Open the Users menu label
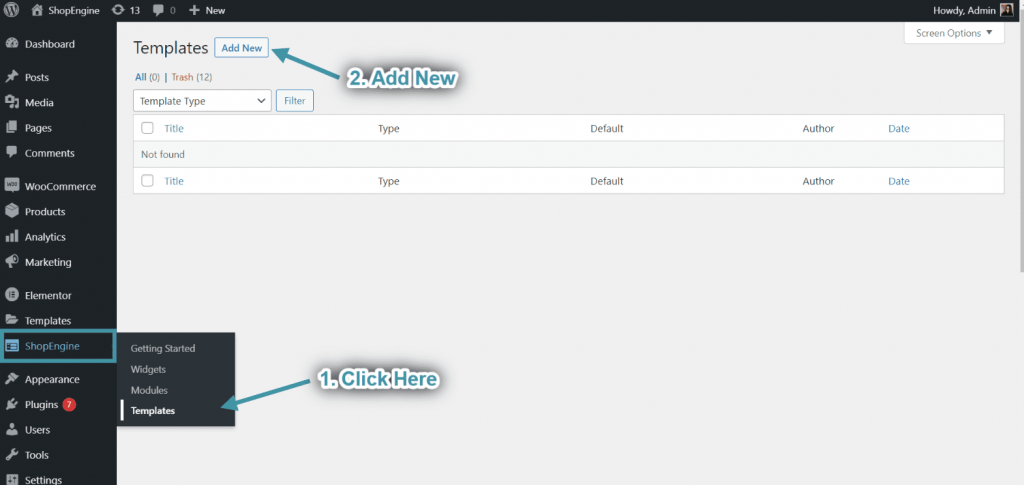The width and height of the screenshot is (1024, 485). pos(37,430)
